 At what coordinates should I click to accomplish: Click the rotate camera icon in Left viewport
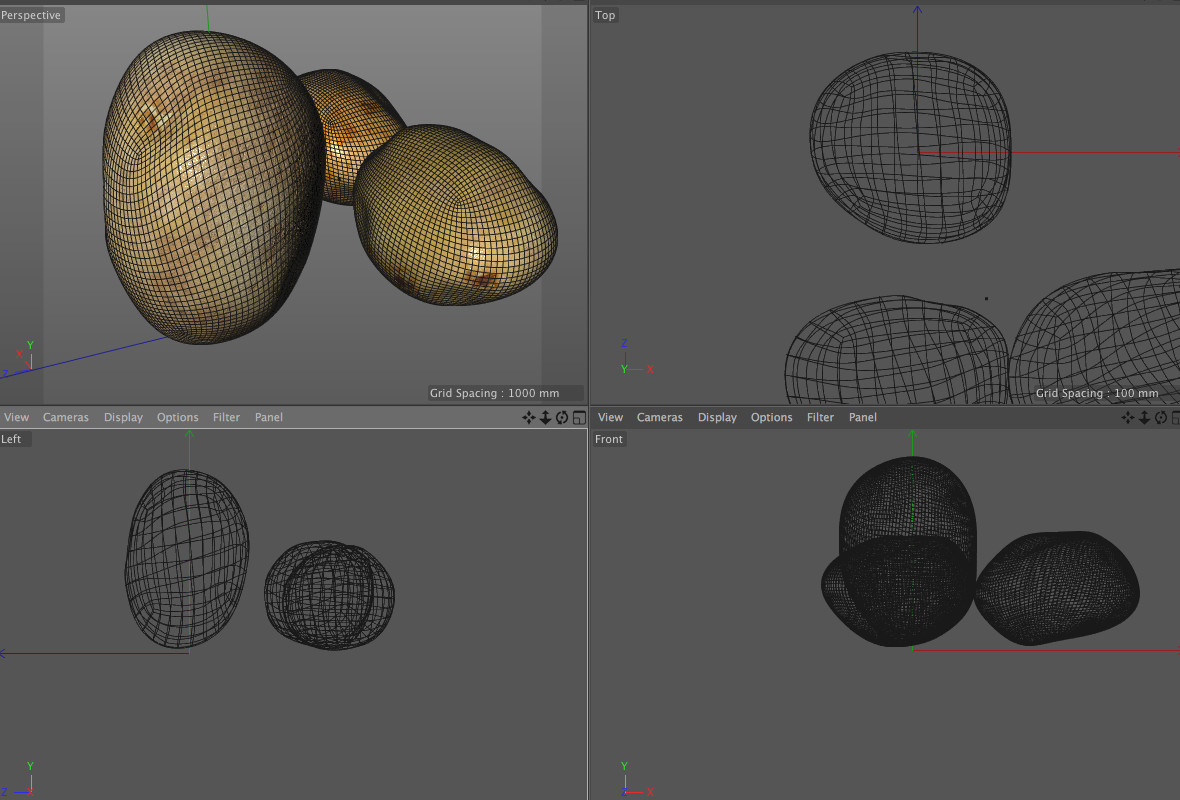562,418
